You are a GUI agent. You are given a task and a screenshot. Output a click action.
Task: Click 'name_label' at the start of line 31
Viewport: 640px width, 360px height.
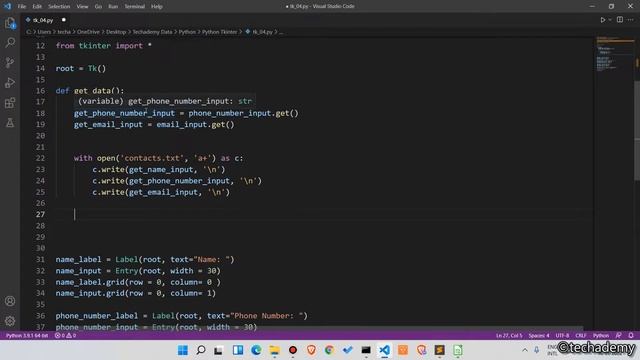[78, 260]
